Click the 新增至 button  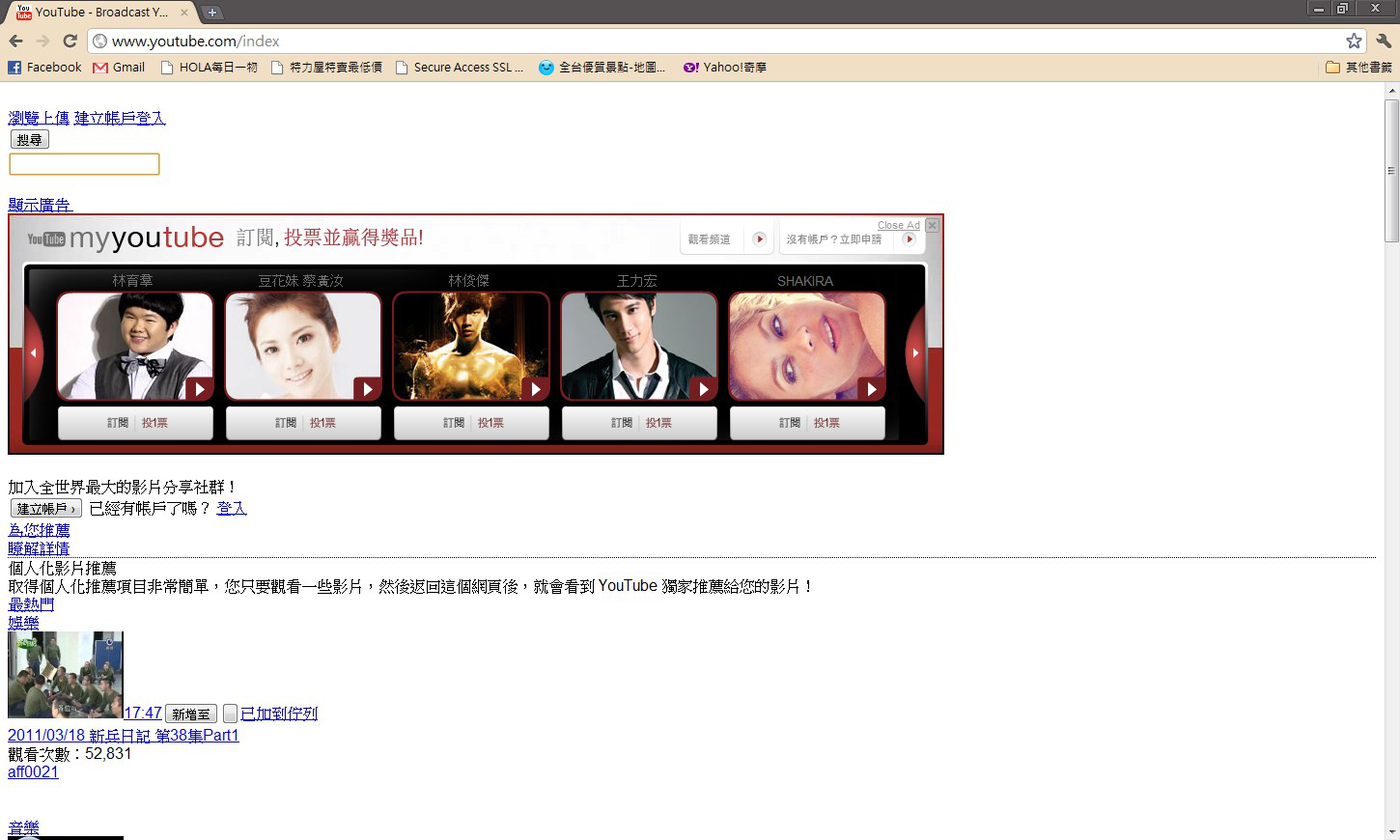tap(191, 714)
